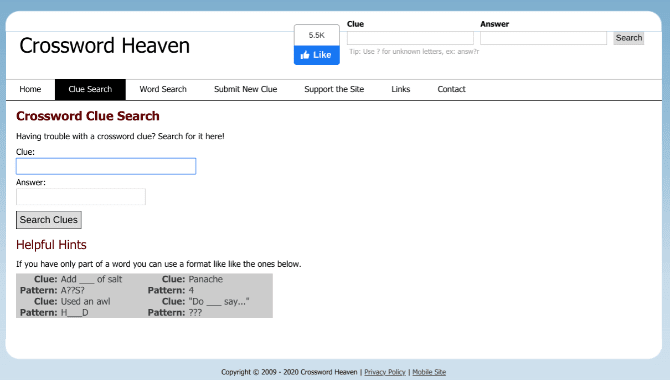This screenshot has height=380, width=670.
Task: Open the Privacy Policy link
Action: pos(385,372)
